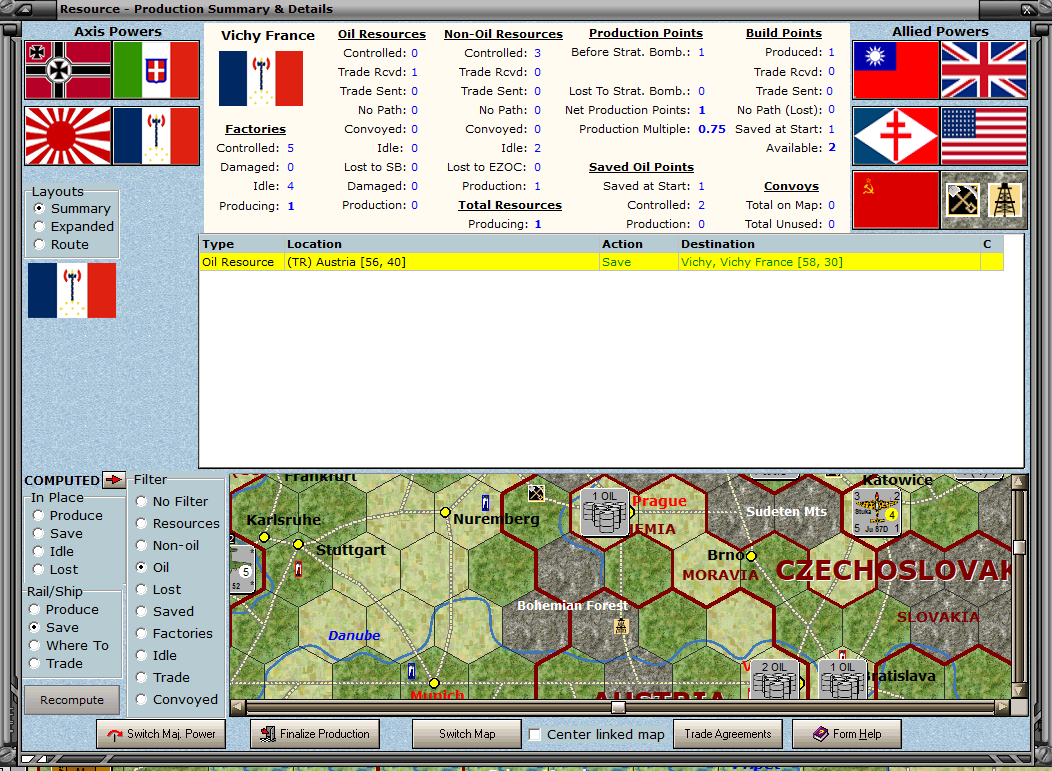Click the crossed pickaxe resources icon

[x=962, y=199]
